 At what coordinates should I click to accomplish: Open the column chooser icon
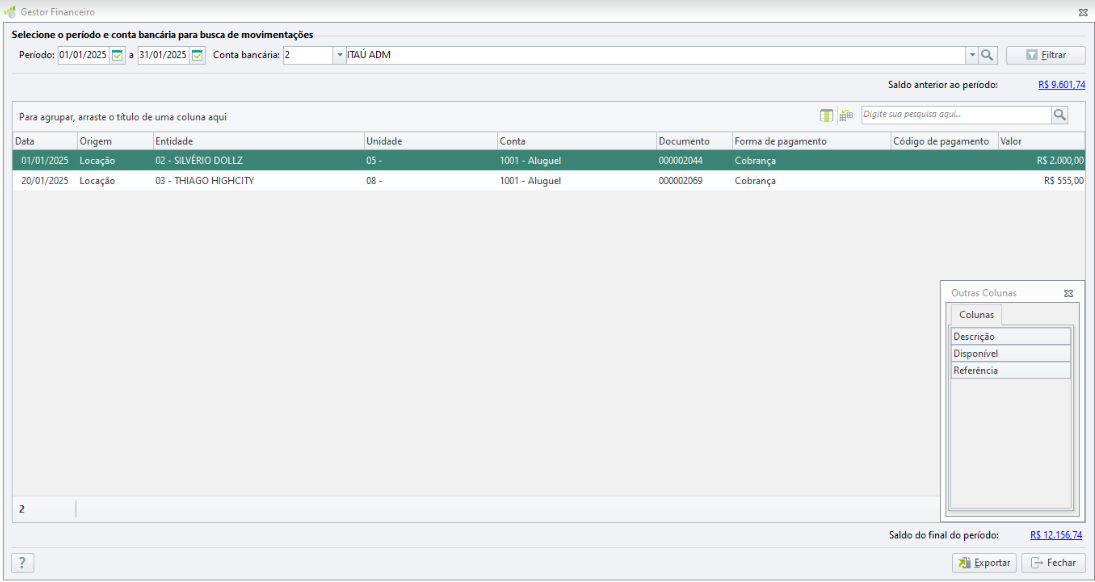(827, 116)
